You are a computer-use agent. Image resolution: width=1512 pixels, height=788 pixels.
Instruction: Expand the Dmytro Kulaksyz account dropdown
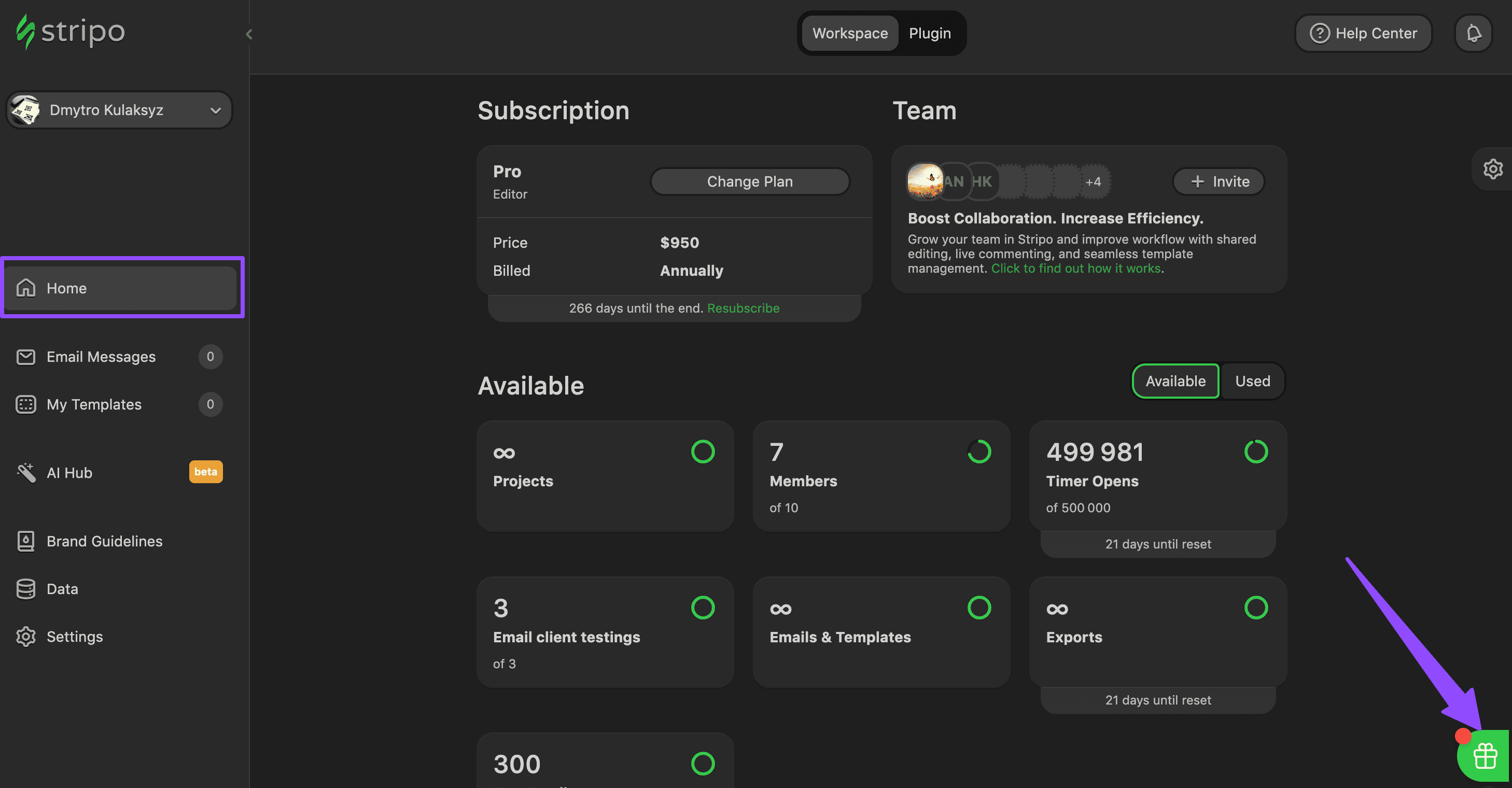pyautogui.click(x=119, y=110)
